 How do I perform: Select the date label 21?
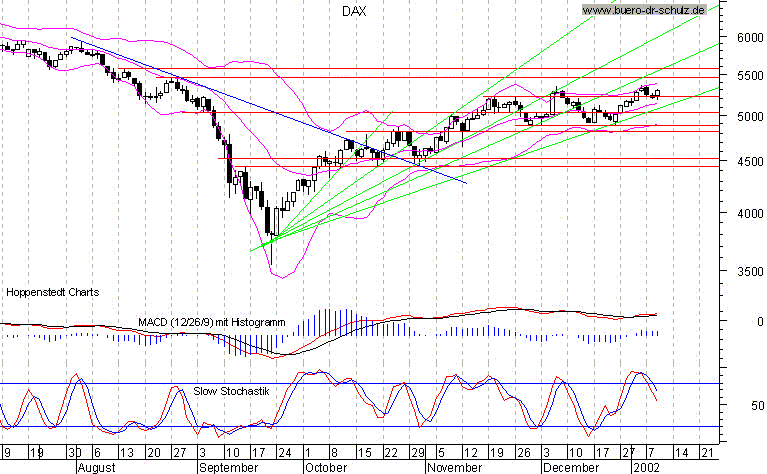(707, 453)
